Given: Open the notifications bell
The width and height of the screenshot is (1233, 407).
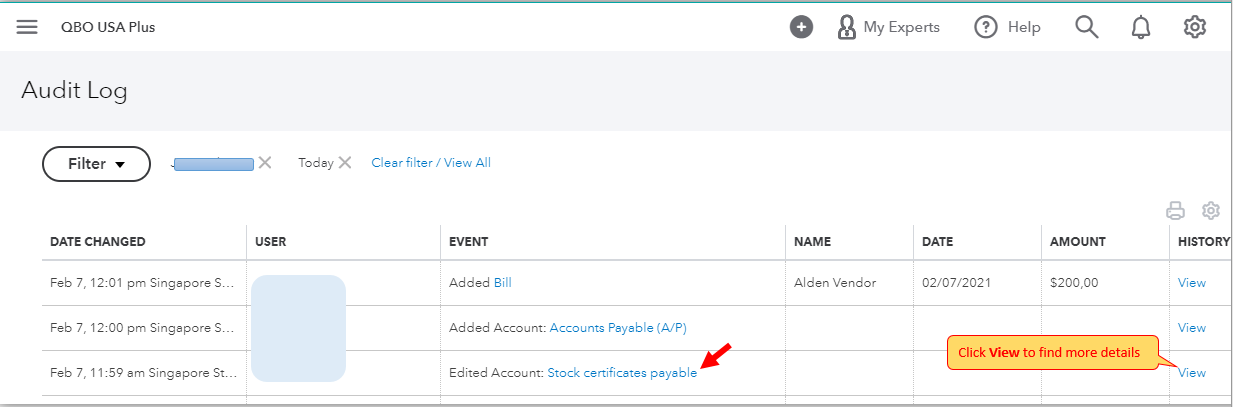Looking at the screenshot, I should point(1141,27).
